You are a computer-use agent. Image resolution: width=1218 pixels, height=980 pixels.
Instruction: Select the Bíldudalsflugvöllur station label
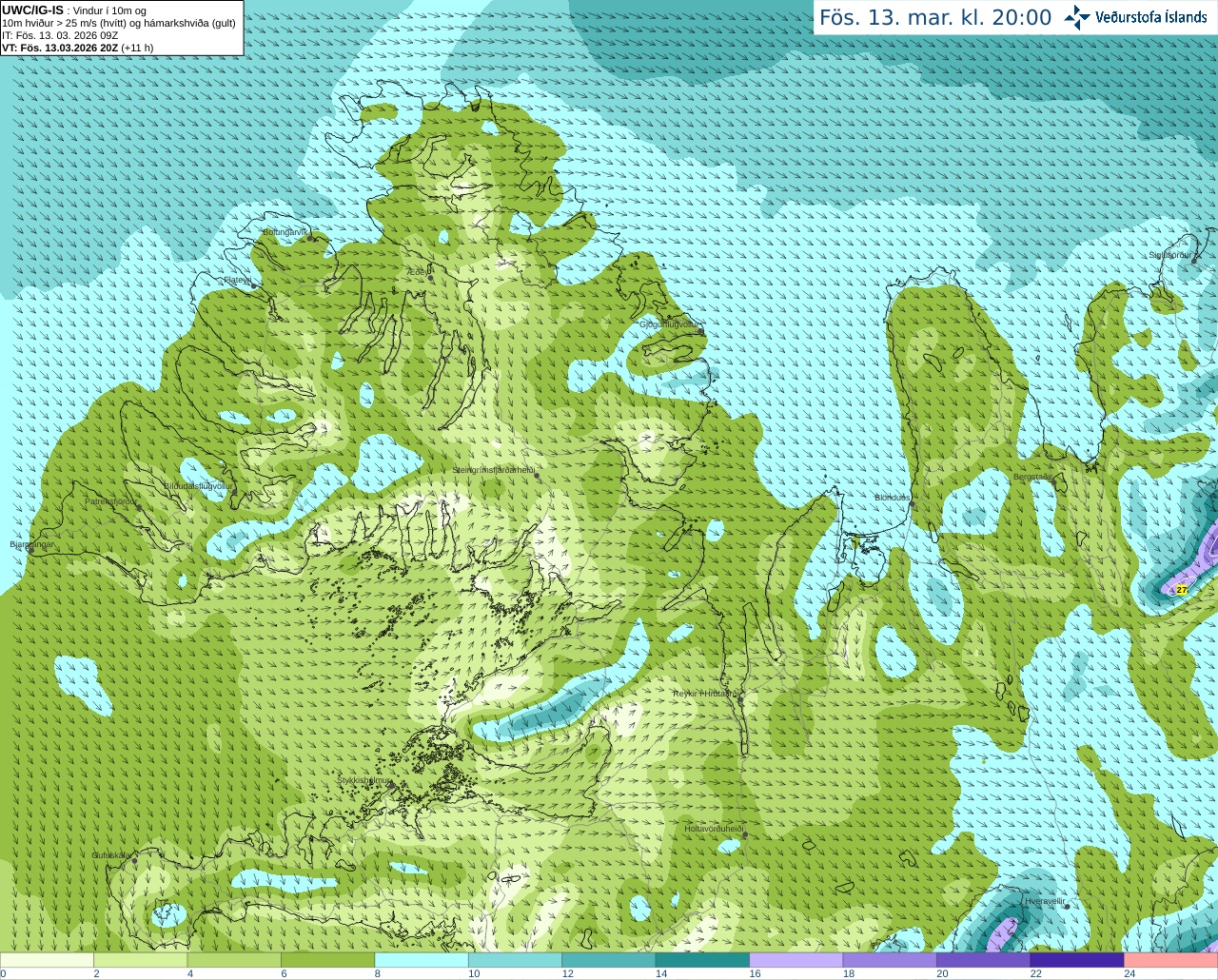[198, 485]
